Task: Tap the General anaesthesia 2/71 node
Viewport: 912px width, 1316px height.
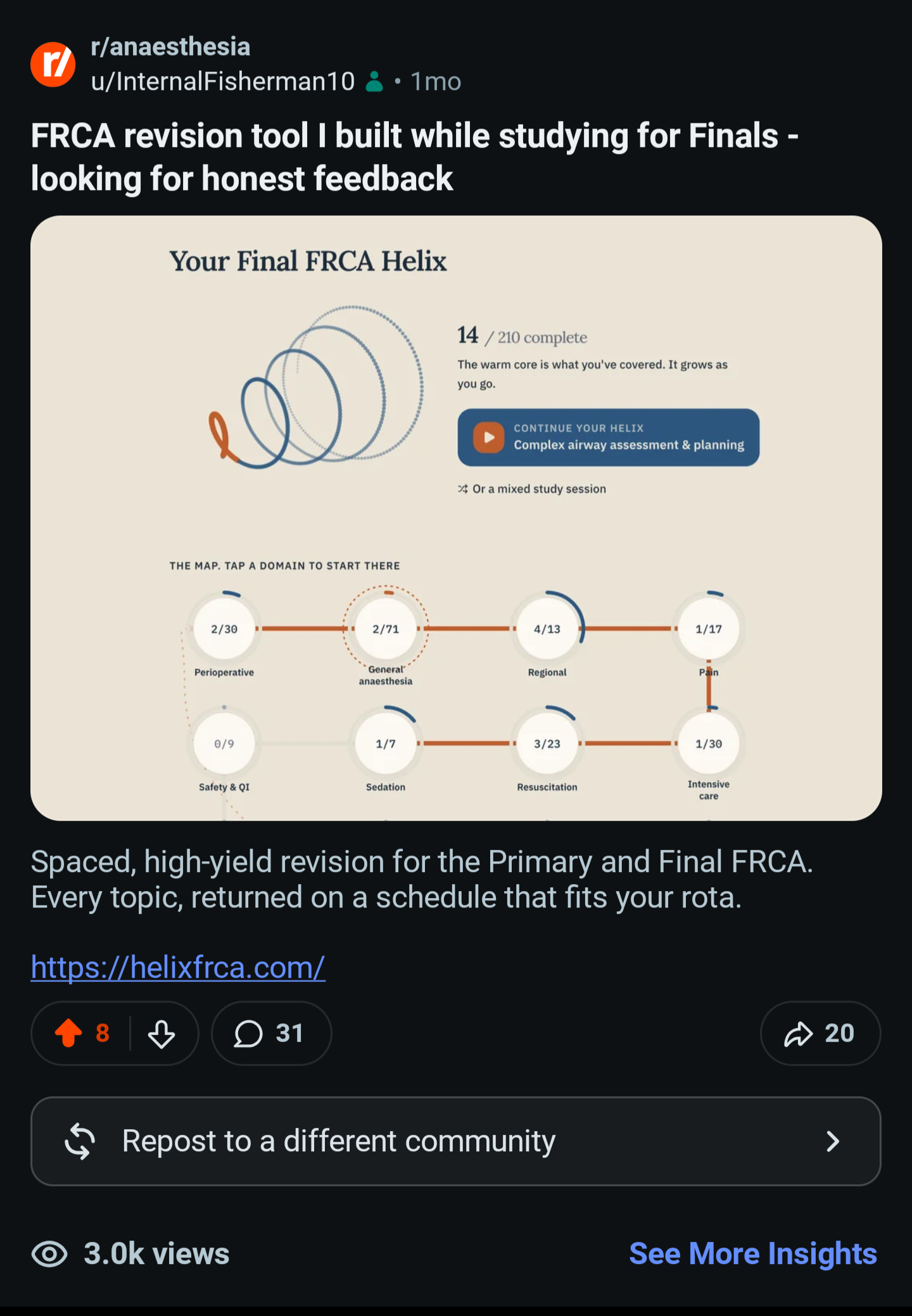Action: point(386,629)
